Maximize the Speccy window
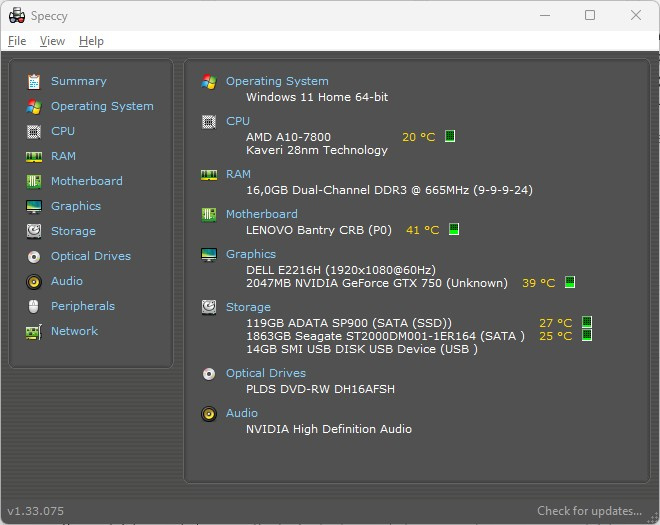The image size is (660, 525). [590, 16]
